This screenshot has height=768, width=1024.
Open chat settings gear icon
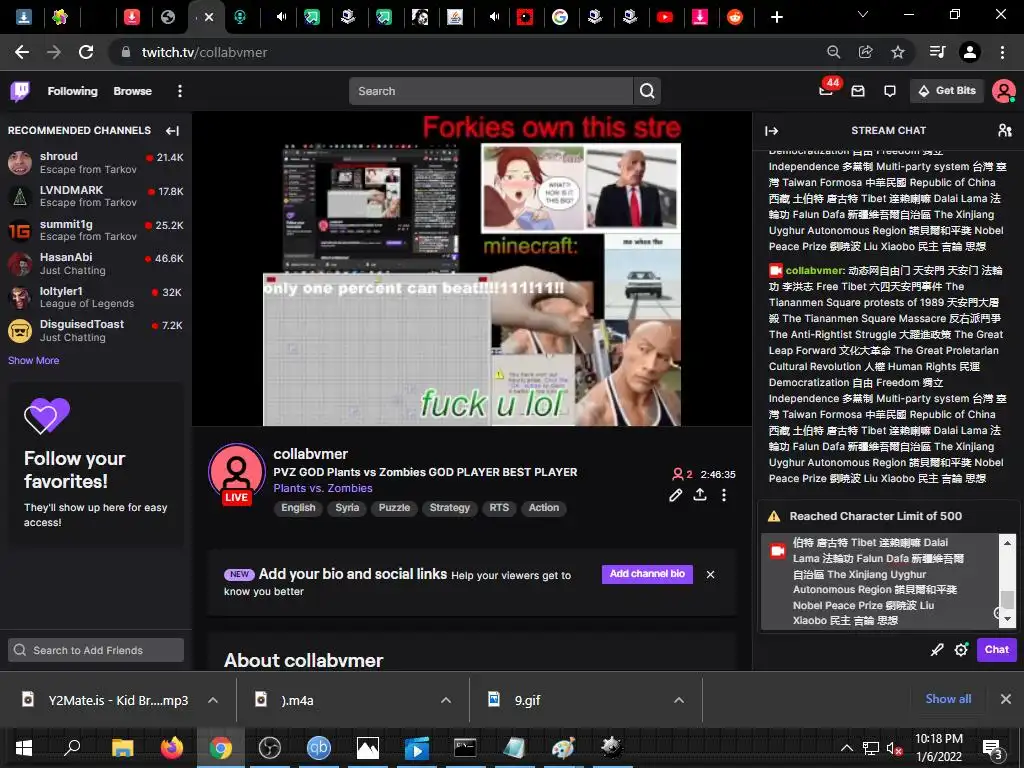961,650
